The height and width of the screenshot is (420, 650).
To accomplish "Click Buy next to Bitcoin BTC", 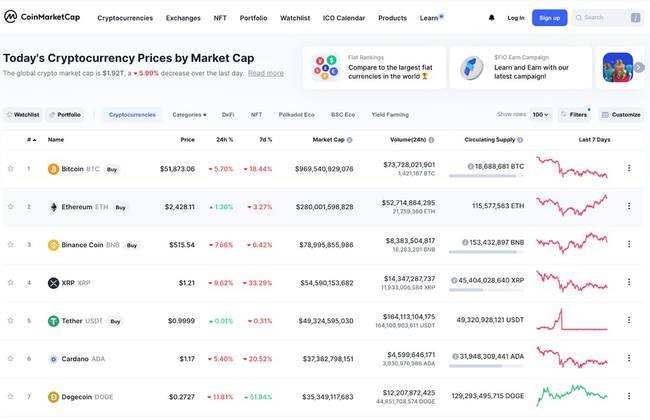I will [112, 170].
